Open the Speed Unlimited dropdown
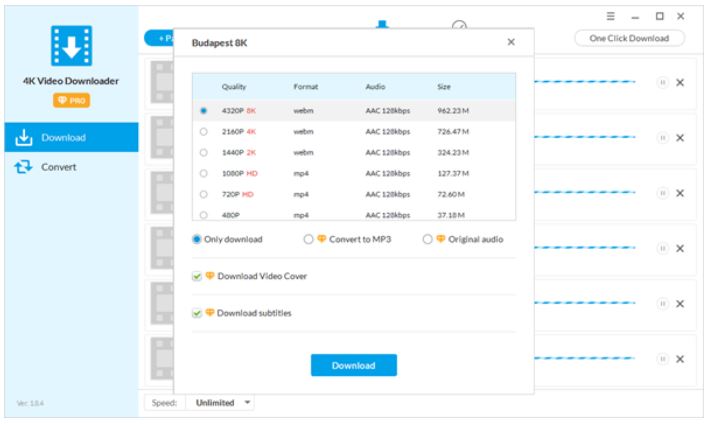Screen dimensions: 708x424 (x=221, y=402)
